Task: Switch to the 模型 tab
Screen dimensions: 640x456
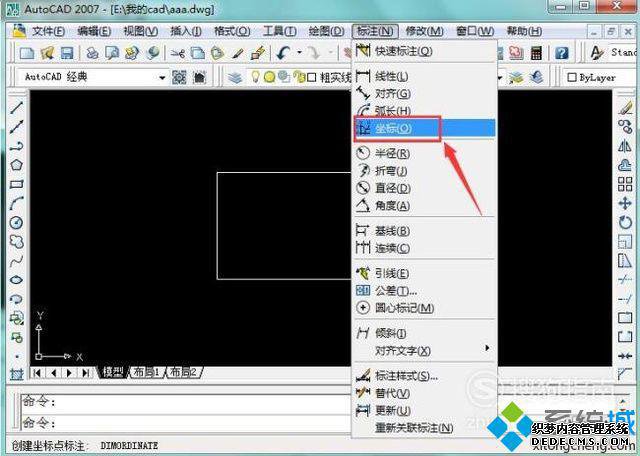Action: point(113,372)
